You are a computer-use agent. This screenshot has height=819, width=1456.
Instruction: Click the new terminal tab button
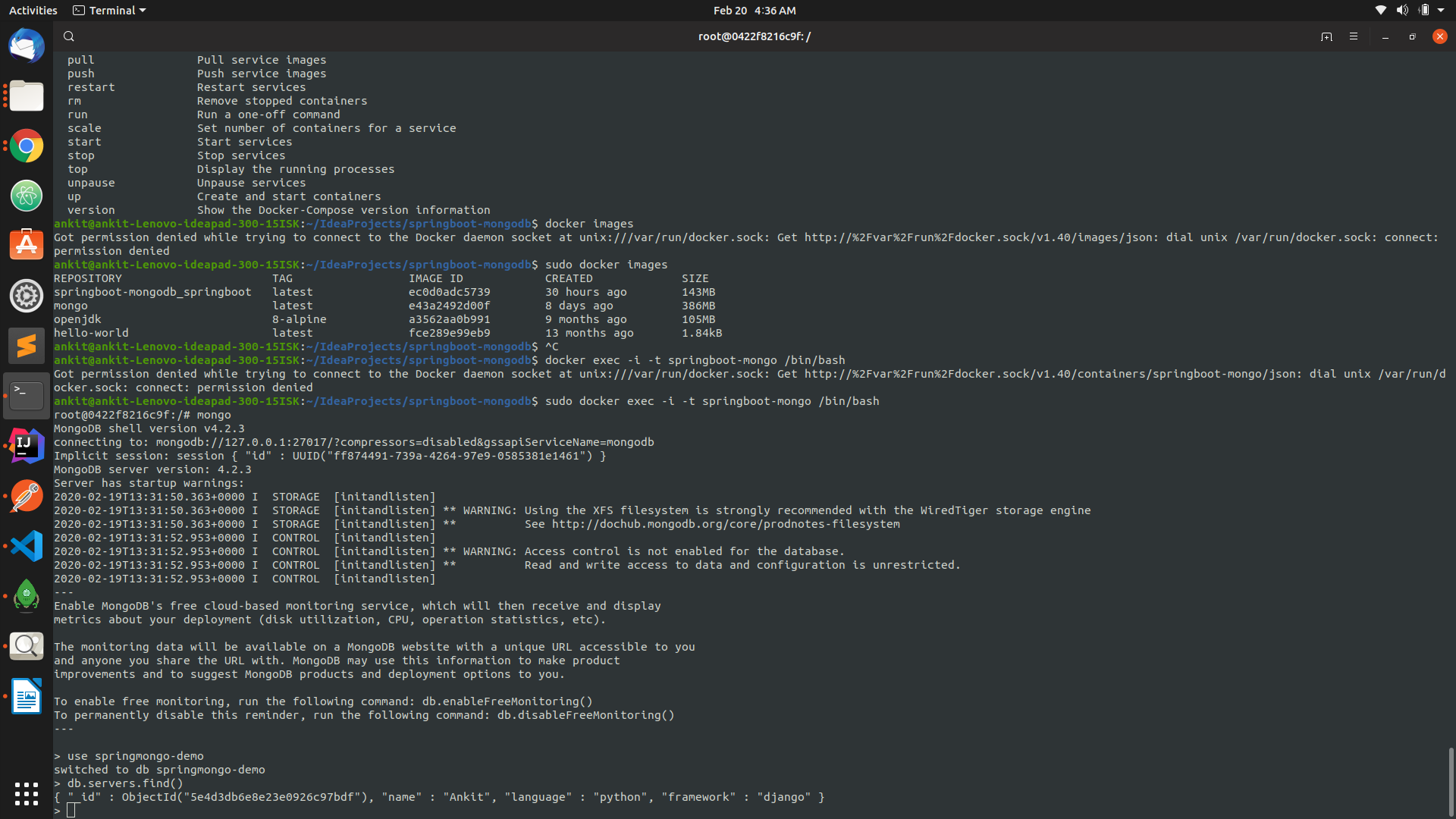coord(1326,36)
